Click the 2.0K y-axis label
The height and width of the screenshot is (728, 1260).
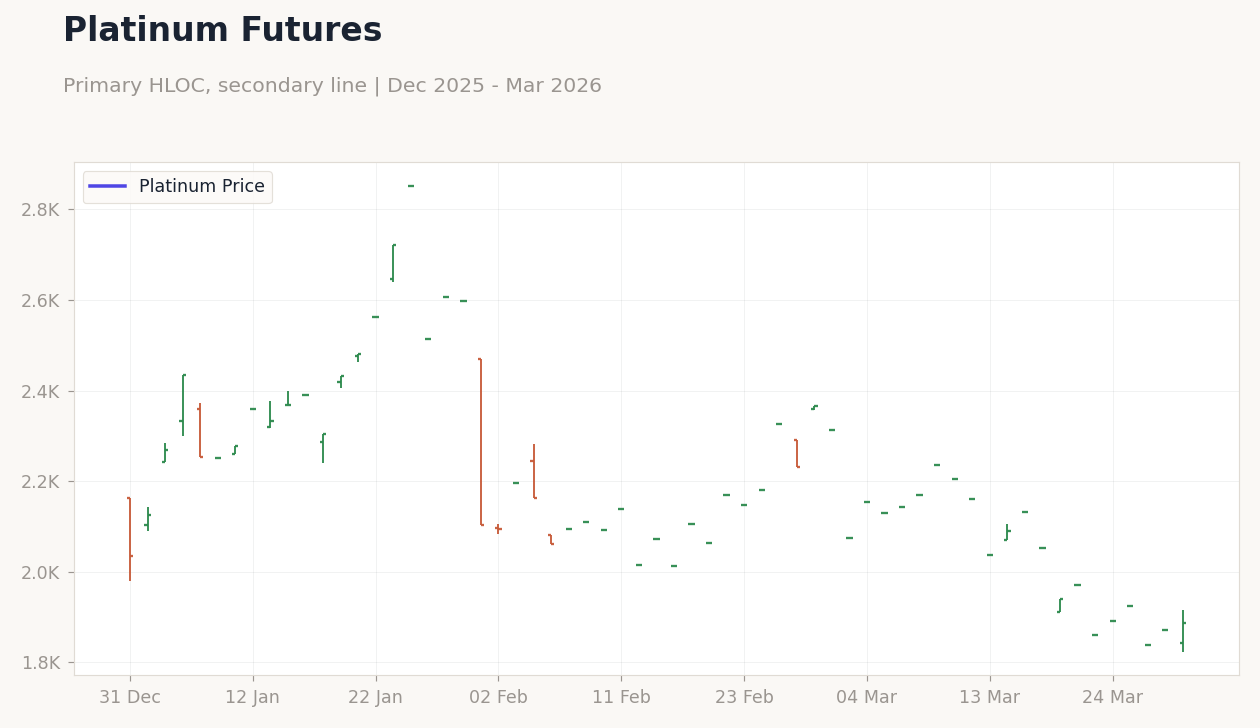(40, 573)
